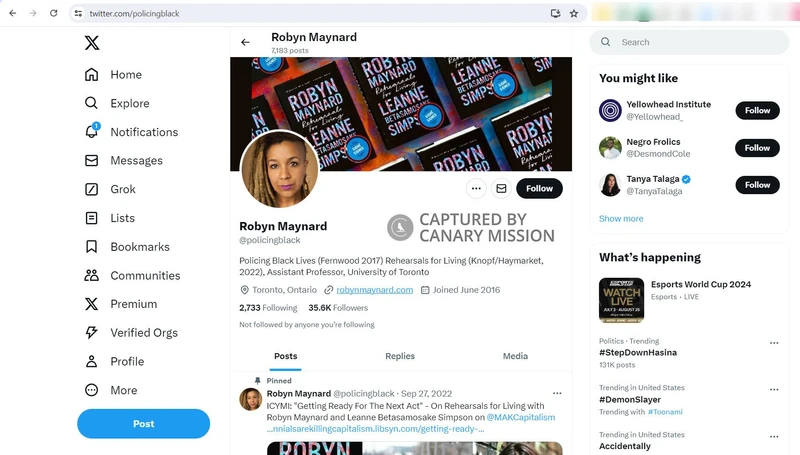800x455 pixels.
Task: Bookmark page with star icon
Action: point(574,13)
